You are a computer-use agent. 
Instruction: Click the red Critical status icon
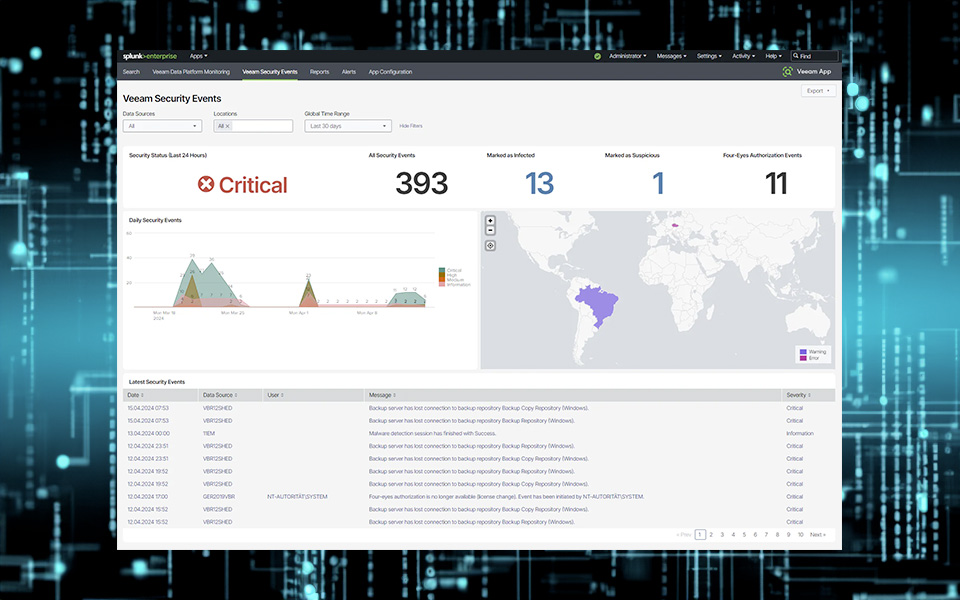click(206, 184)
